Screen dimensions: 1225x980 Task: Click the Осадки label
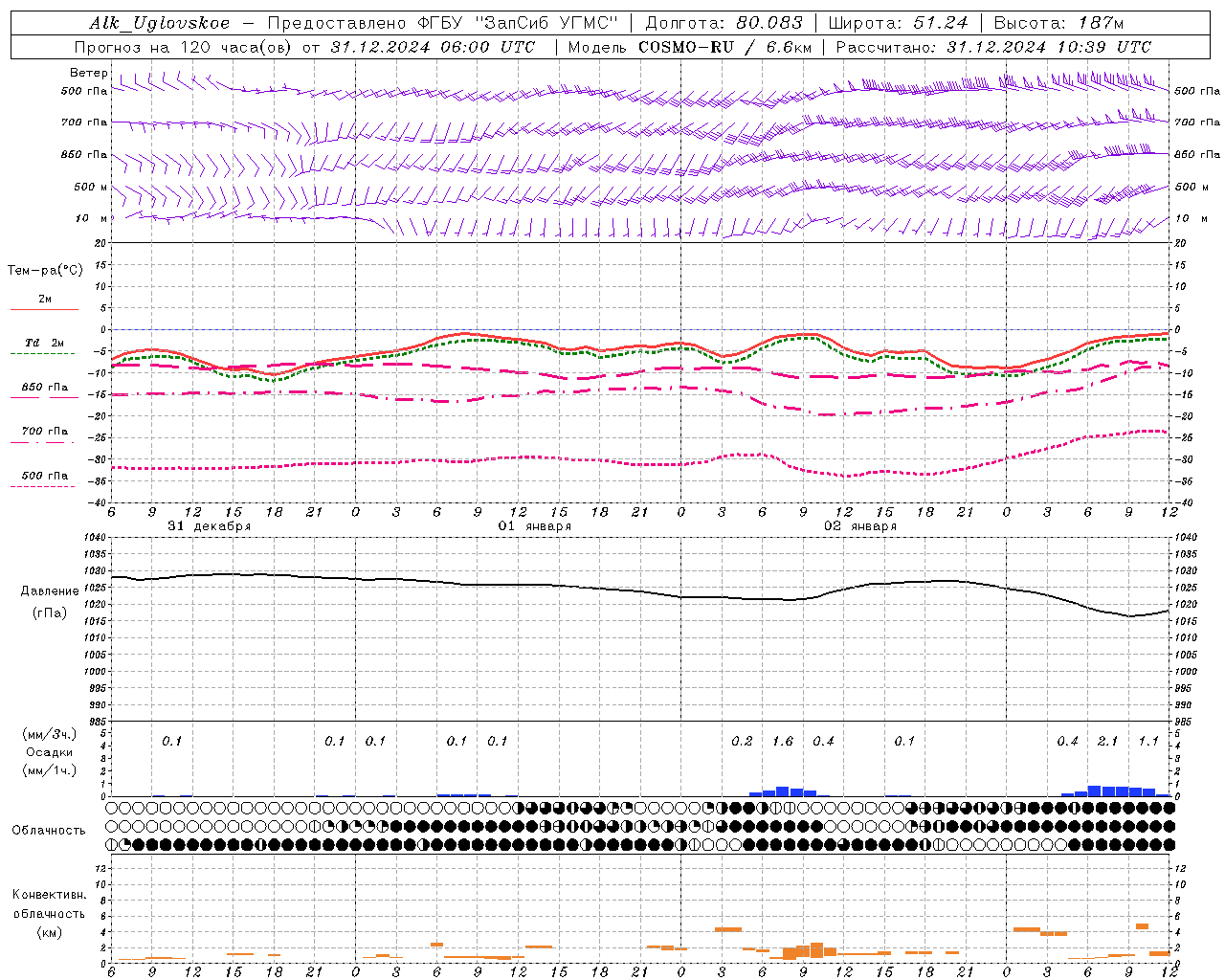(x=50, y=752)
